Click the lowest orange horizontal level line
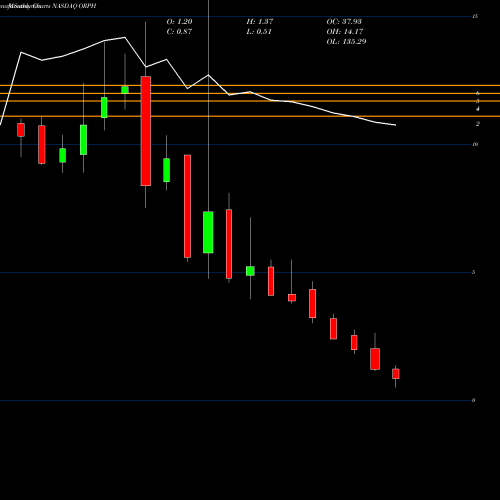This screenshot has width=500, height=500. pyautogui.click(x=250, y=116)
